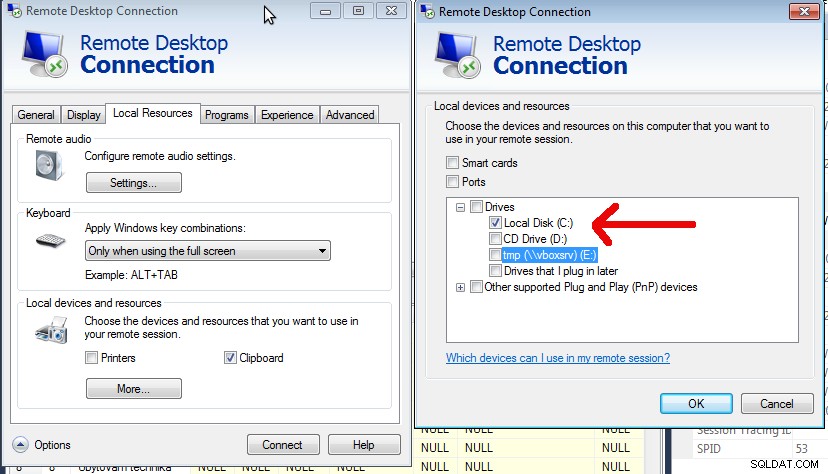
Task: Check the Drives parent checkbox
Action: [x=476, y=207]
